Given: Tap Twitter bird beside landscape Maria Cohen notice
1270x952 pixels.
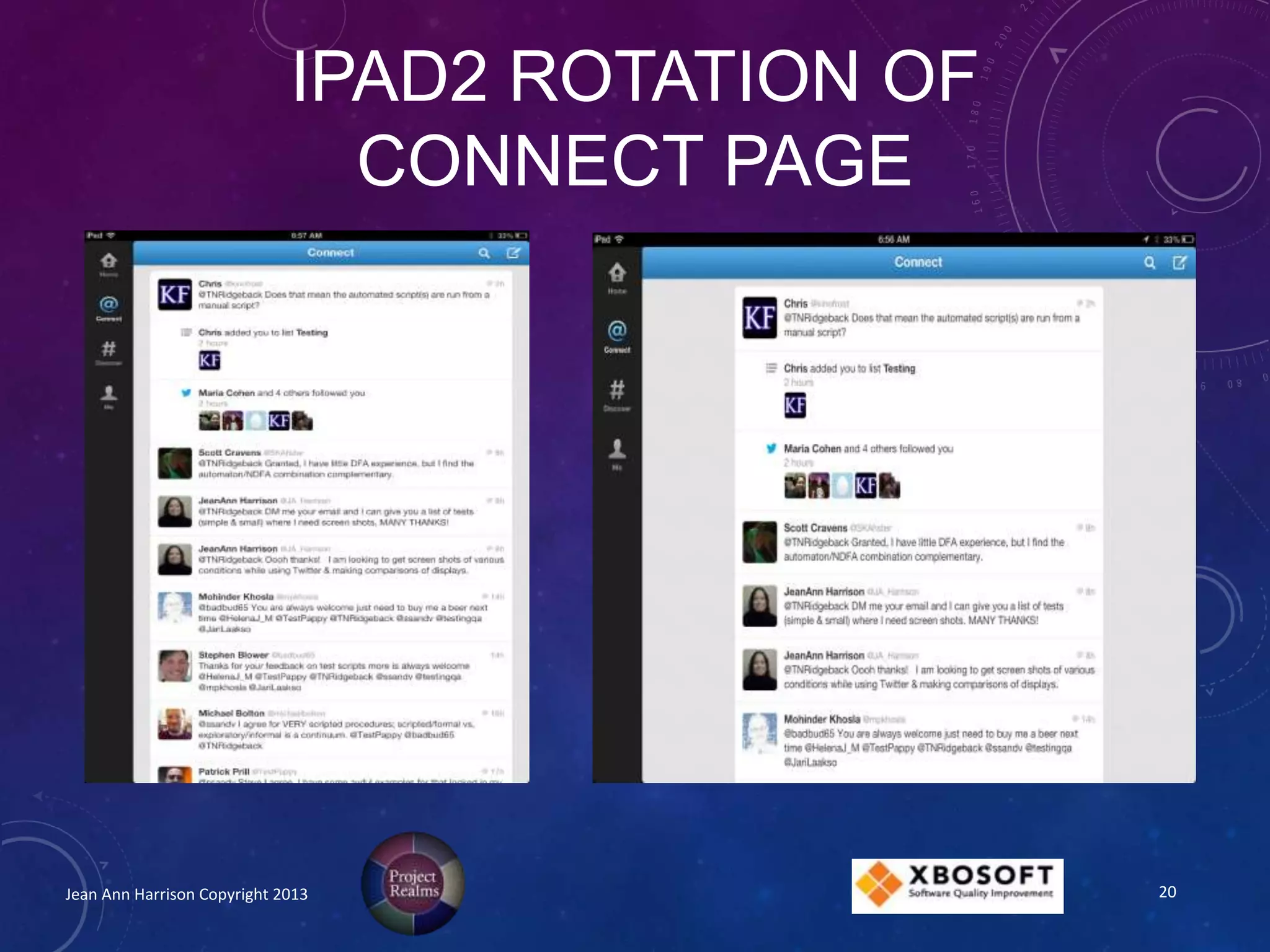Looking at the screenshot, I should pyautogui.click(x=771, y=448).
